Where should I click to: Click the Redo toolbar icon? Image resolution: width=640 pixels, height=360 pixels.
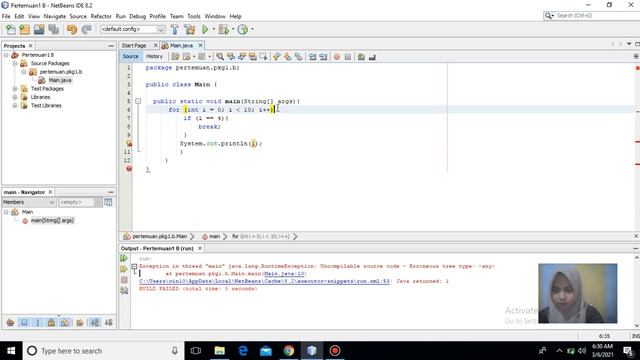(86, 29)
